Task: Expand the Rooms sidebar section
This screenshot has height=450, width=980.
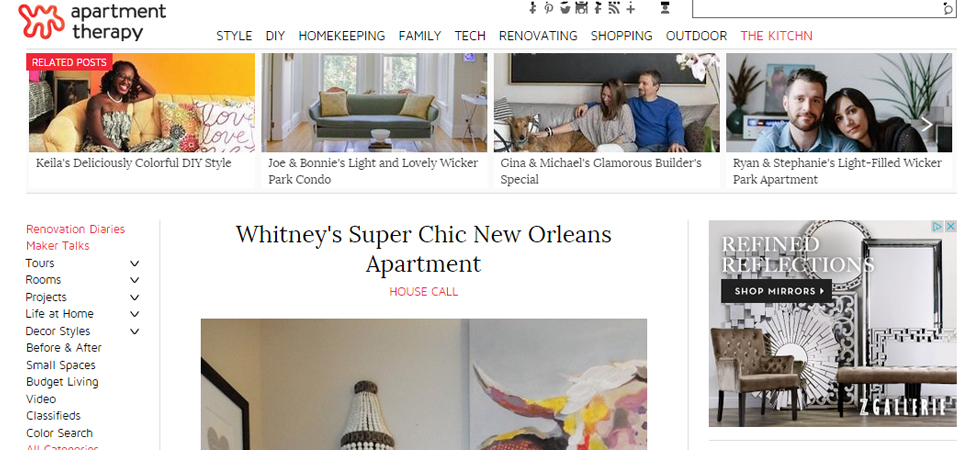Action: [x=134, y=281]
